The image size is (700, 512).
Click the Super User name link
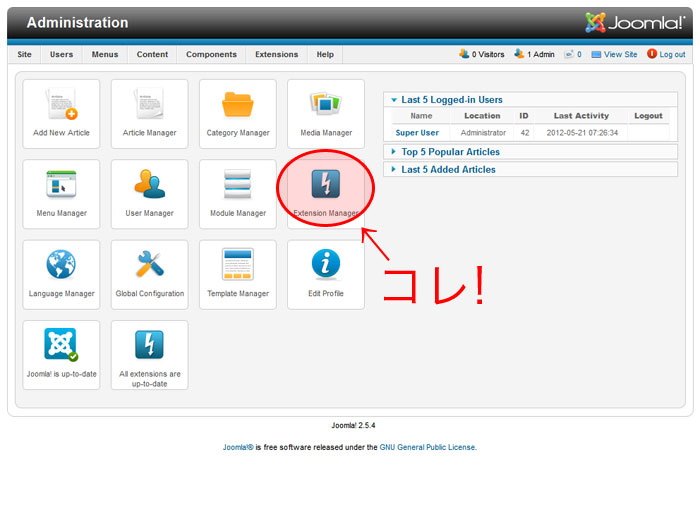pos(417,132)
